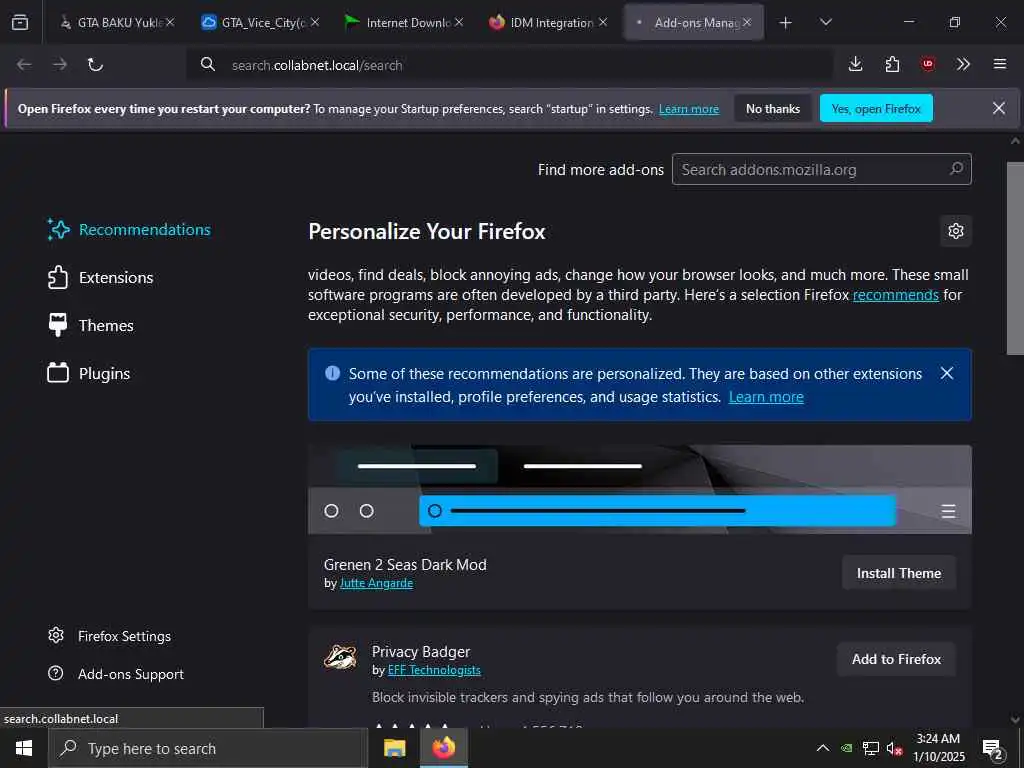
Task: Click the Grenen 2 Seas theme preview
Action: point(639,490)
